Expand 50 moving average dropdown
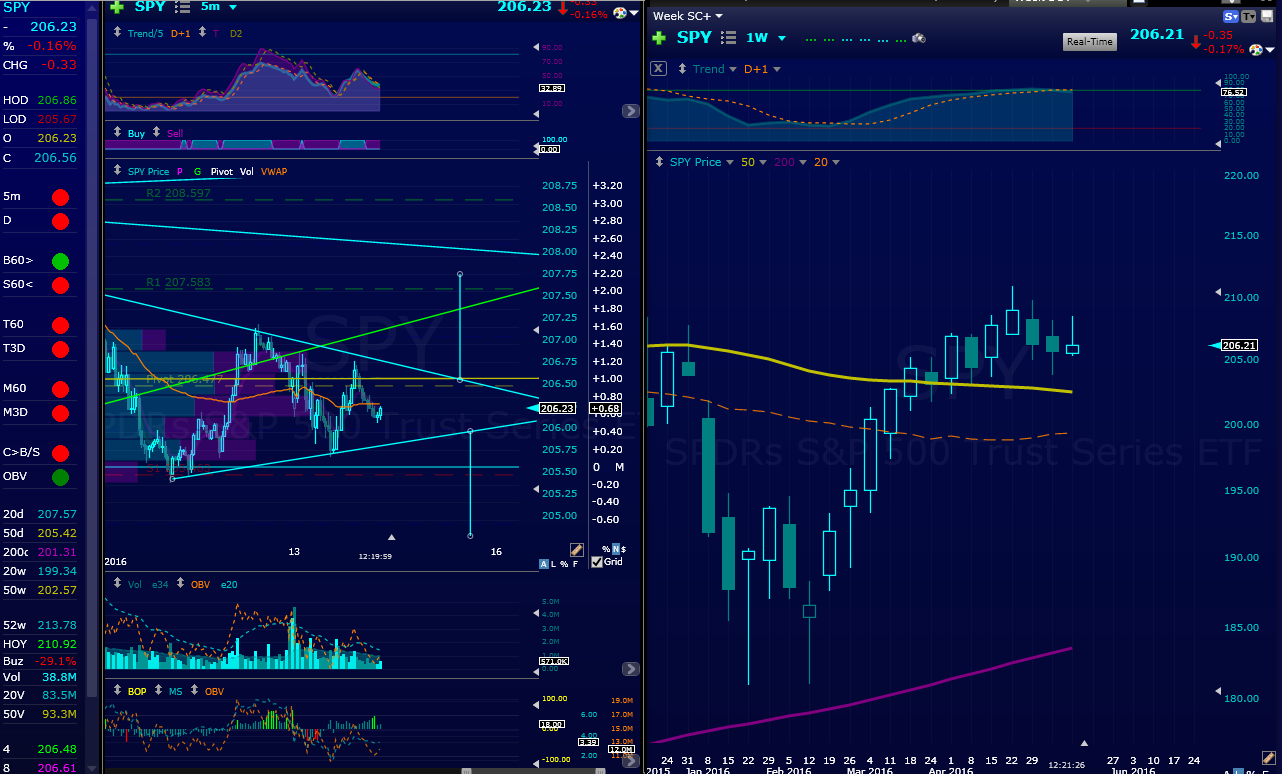This screenshot has width=1282, height=774. point(762,162)
